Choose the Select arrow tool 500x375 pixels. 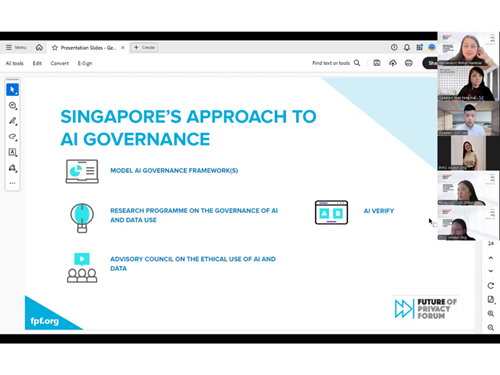[12, 90]
